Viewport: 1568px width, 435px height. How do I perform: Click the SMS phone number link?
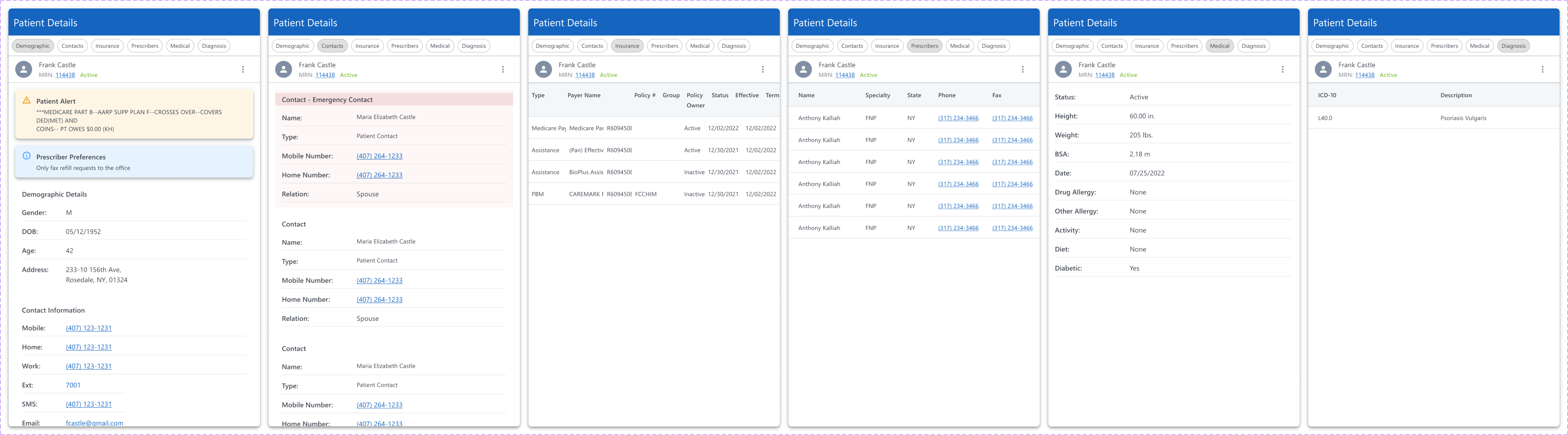click(89, 404)
